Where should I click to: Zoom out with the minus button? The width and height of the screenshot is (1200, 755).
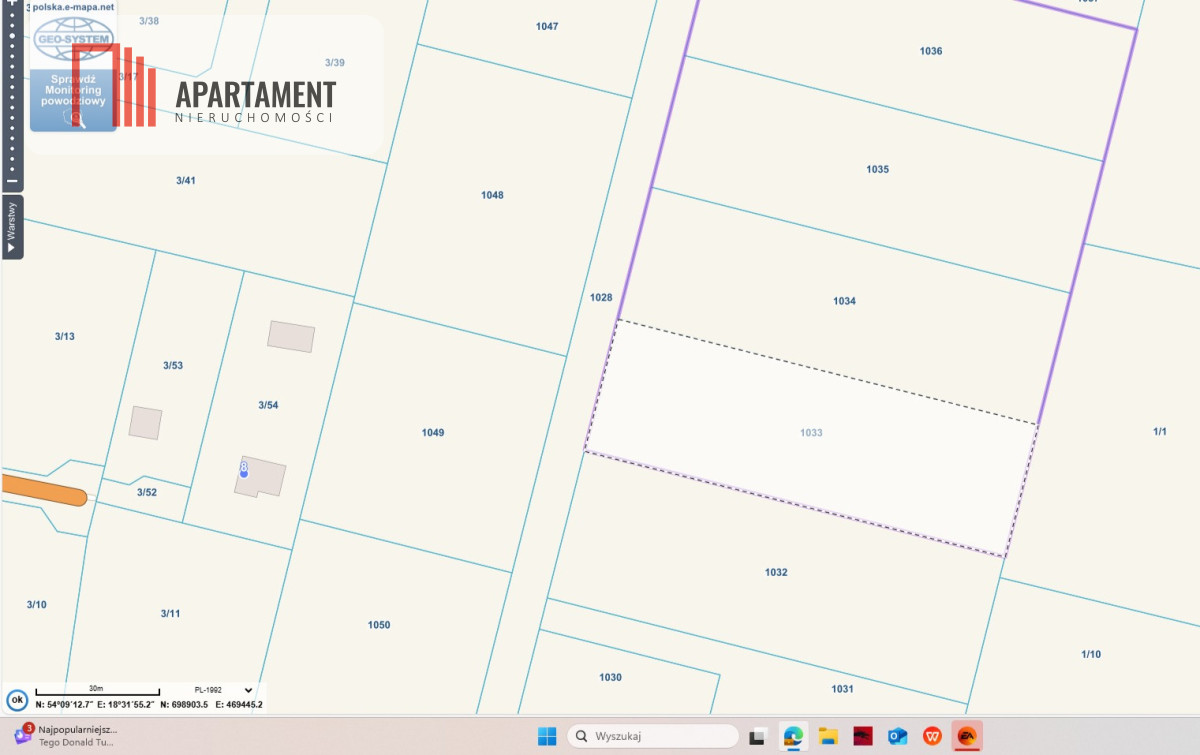[12, 181]
